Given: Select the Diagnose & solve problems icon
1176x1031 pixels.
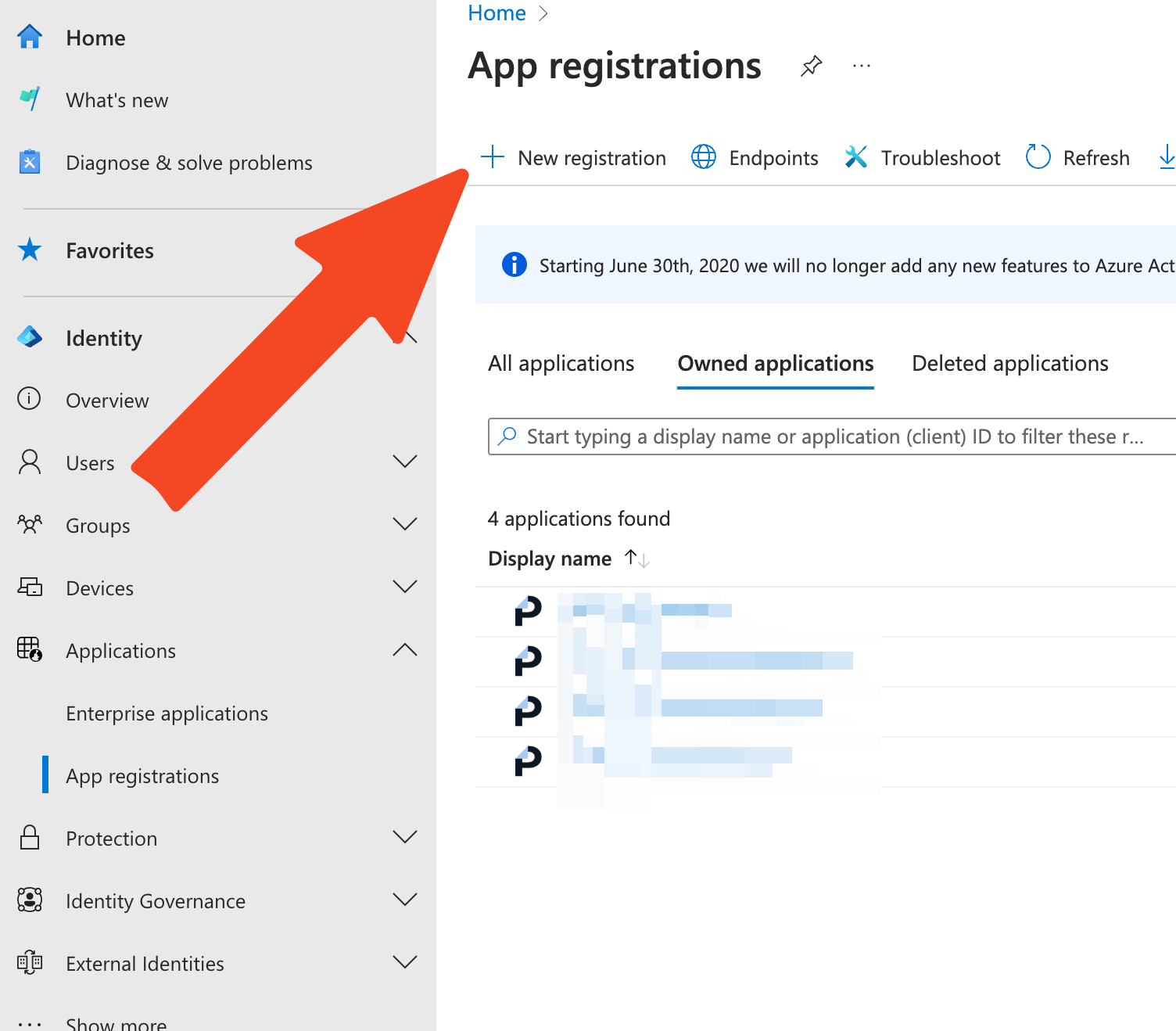Looking at the screenshot, I should pos(30,162).
